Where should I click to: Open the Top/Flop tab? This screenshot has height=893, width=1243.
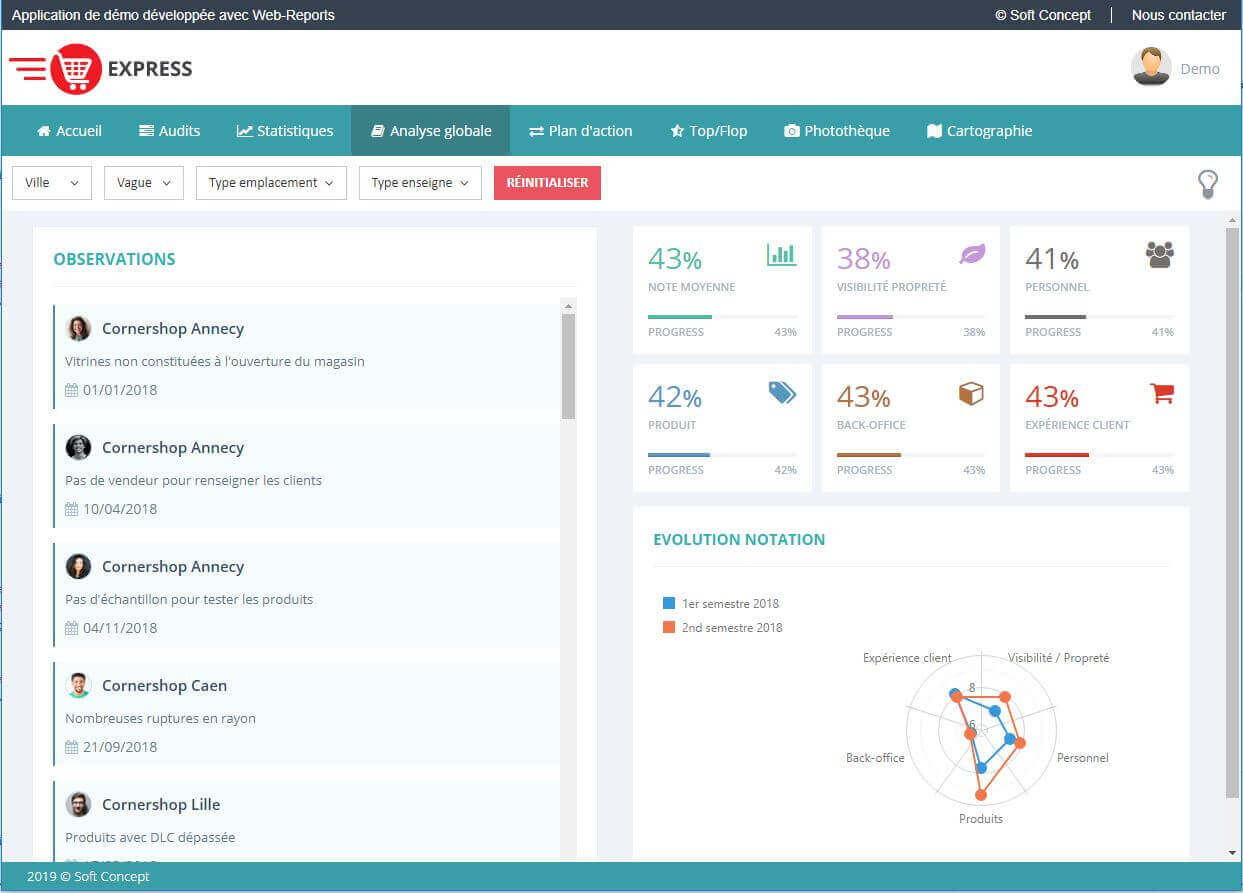[x=709, y=131]
